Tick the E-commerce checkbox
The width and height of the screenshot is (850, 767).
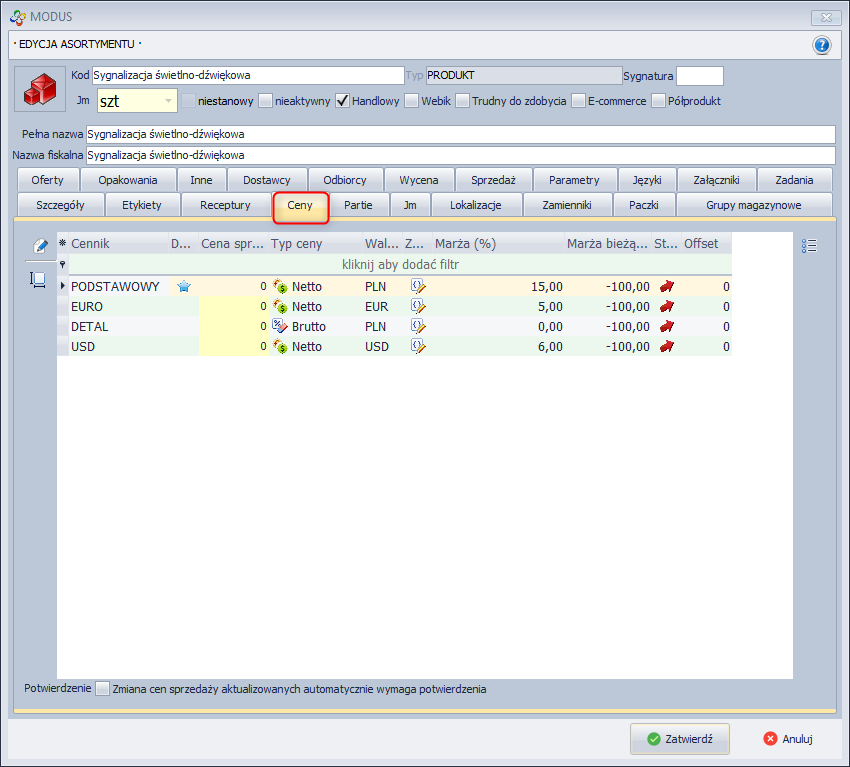(578, 100)
